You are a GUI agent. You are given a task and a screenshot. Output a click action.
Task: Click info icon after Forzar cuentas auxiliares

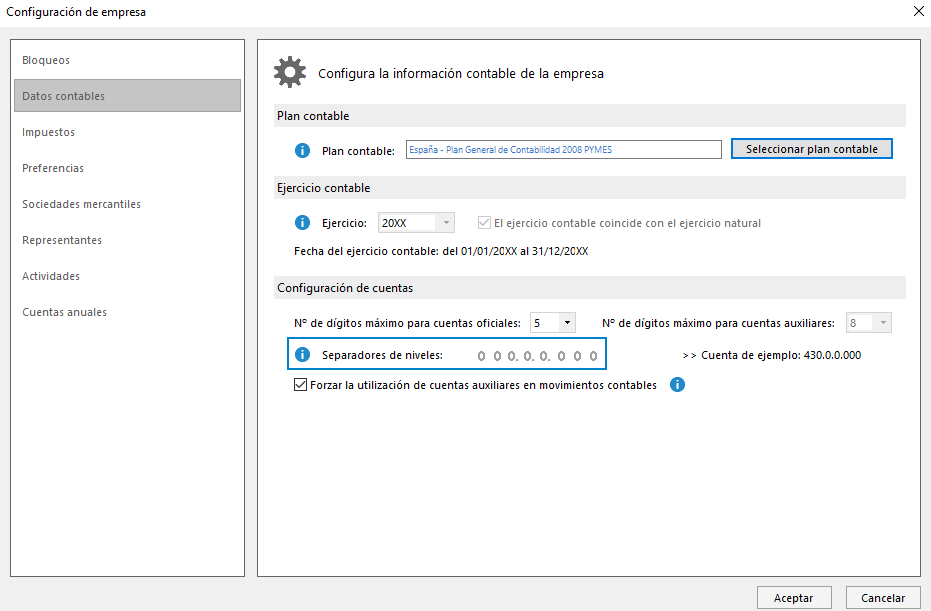pos(677,385)
